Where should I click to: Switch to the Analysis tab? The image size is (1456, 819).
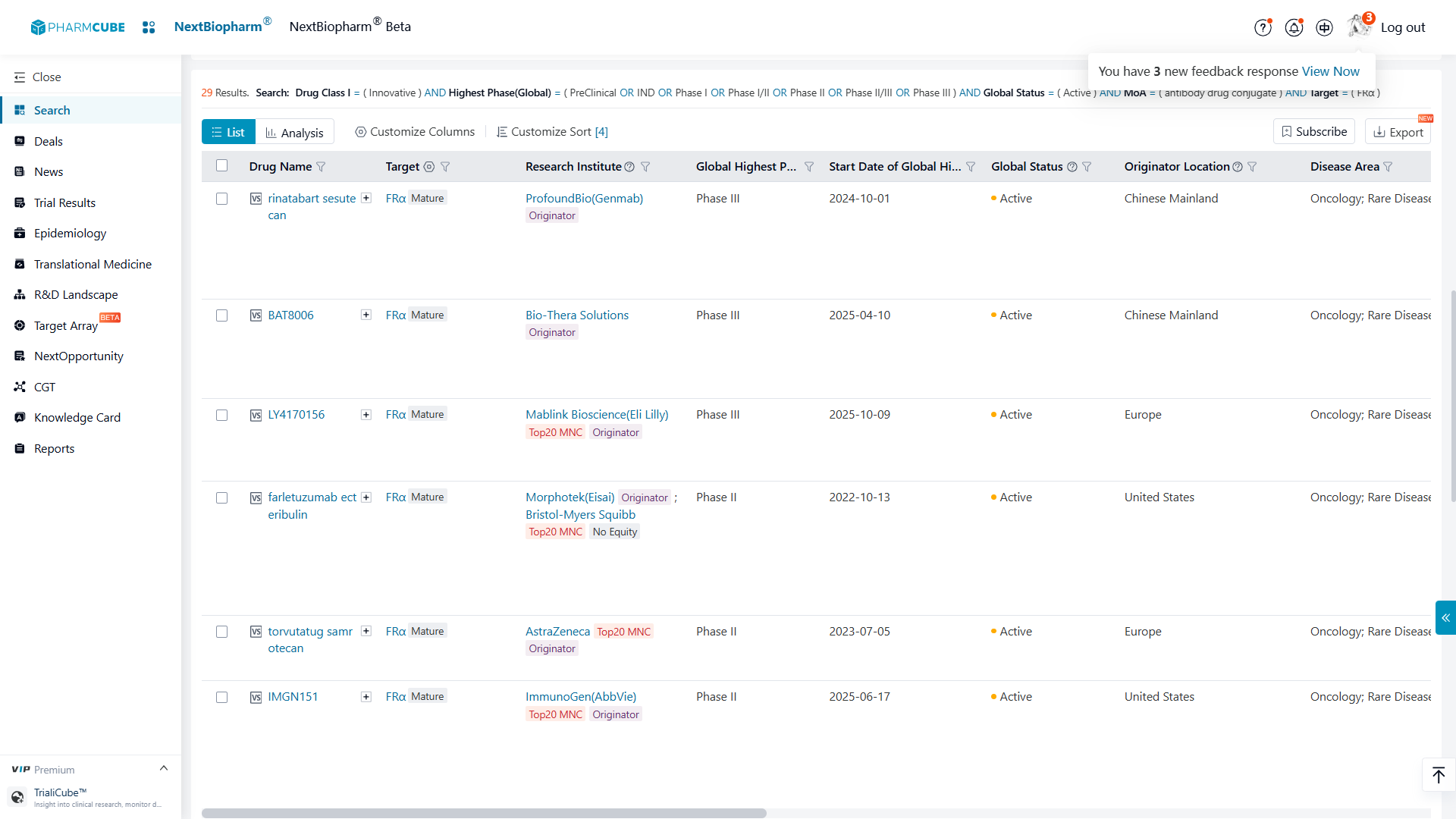point(295,132)
